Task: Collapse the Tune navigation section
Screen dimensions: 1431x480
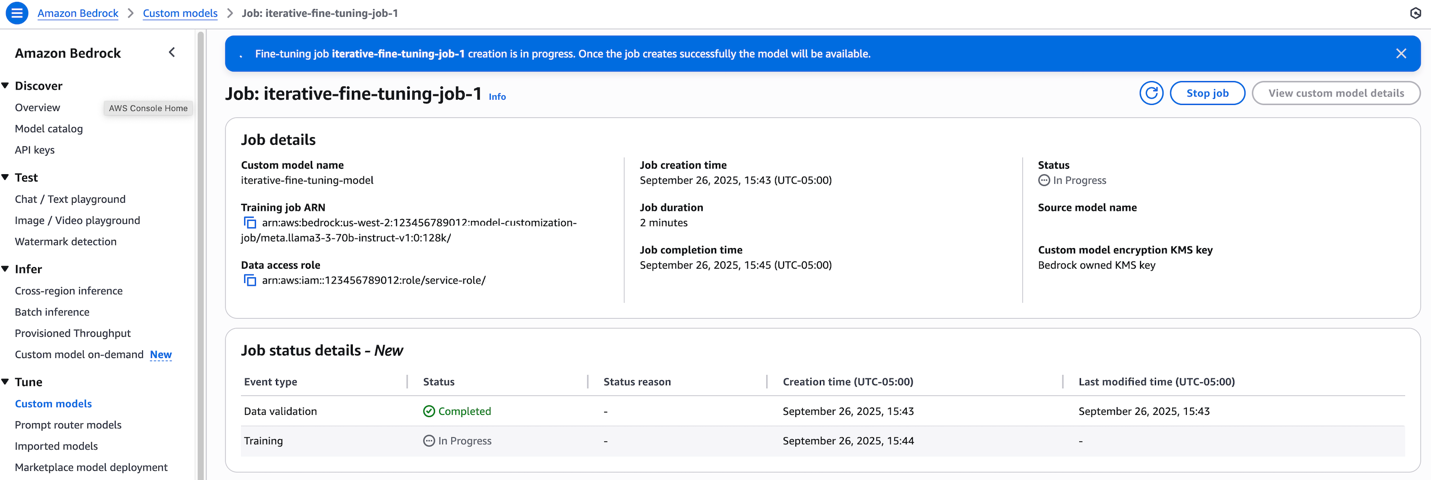Action: [6, 382]
